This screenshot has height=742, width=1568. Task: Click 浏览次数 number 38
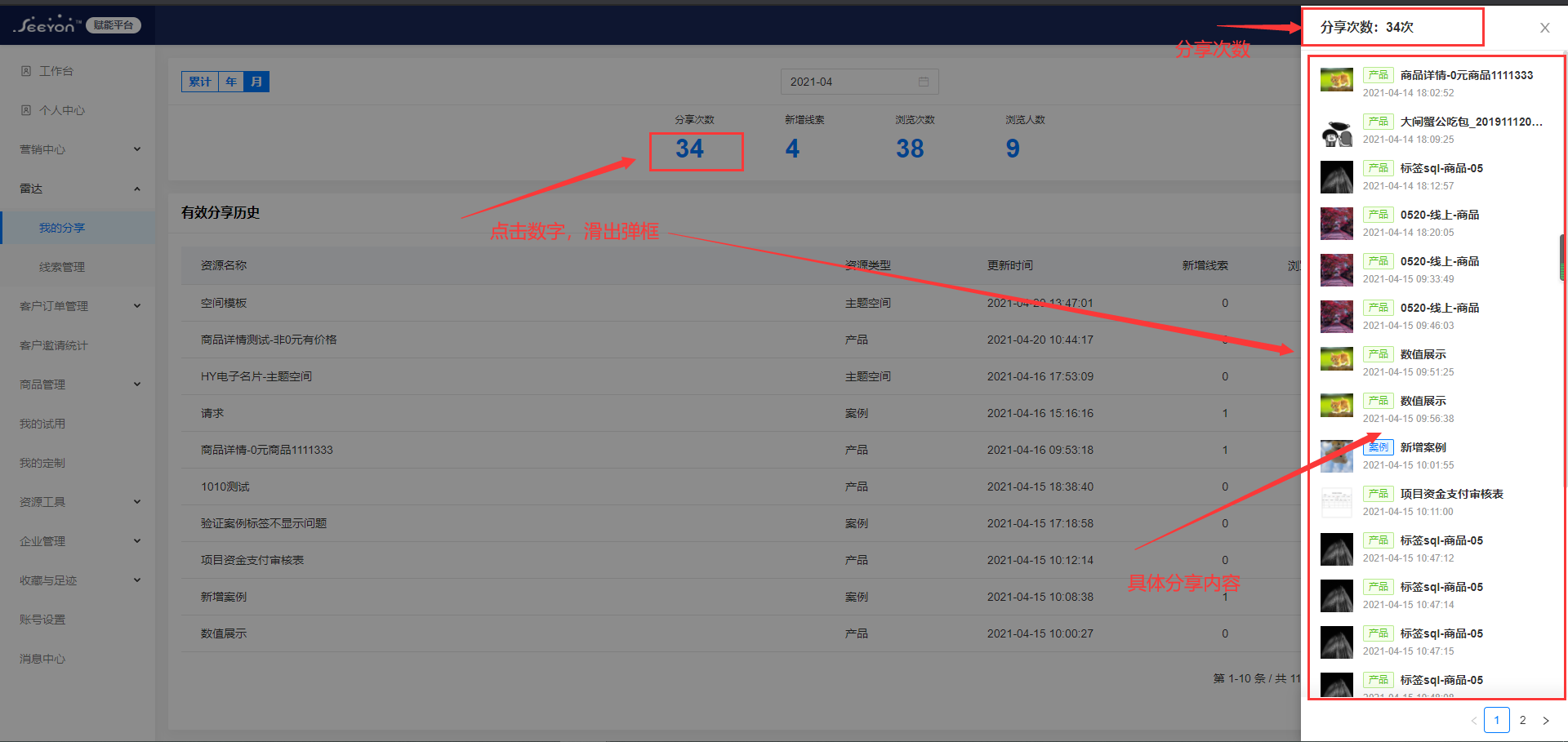[x=910, y=149]
